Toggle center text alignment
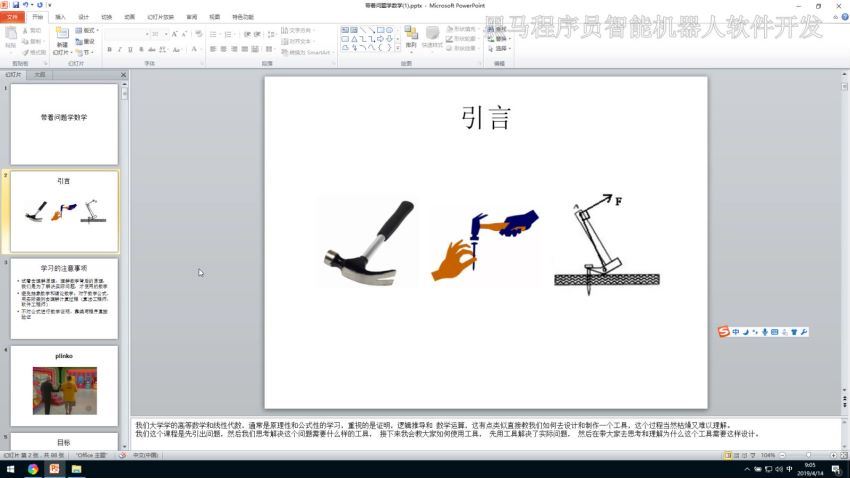The image size is (850, 478). 223,49
